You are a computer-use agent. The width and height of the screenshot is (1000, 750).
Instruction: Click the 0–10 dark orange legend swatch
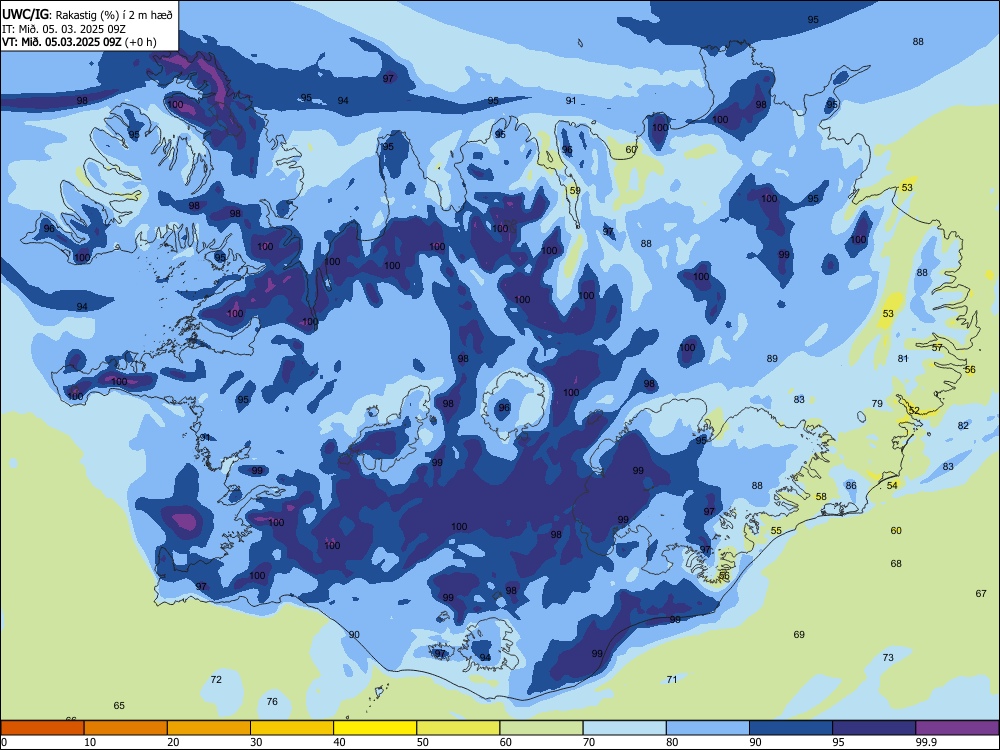(42, 728)
